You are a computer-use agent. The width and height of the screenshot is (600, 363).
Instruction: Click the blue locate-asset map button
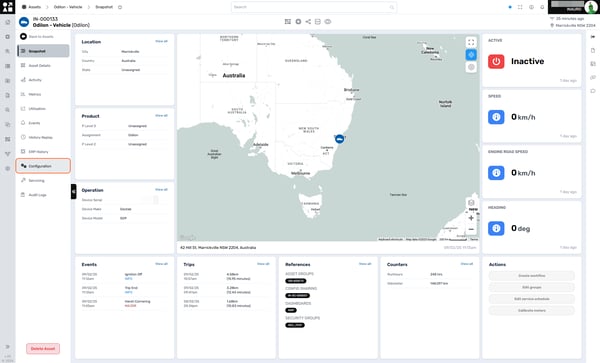coord(471,55)
